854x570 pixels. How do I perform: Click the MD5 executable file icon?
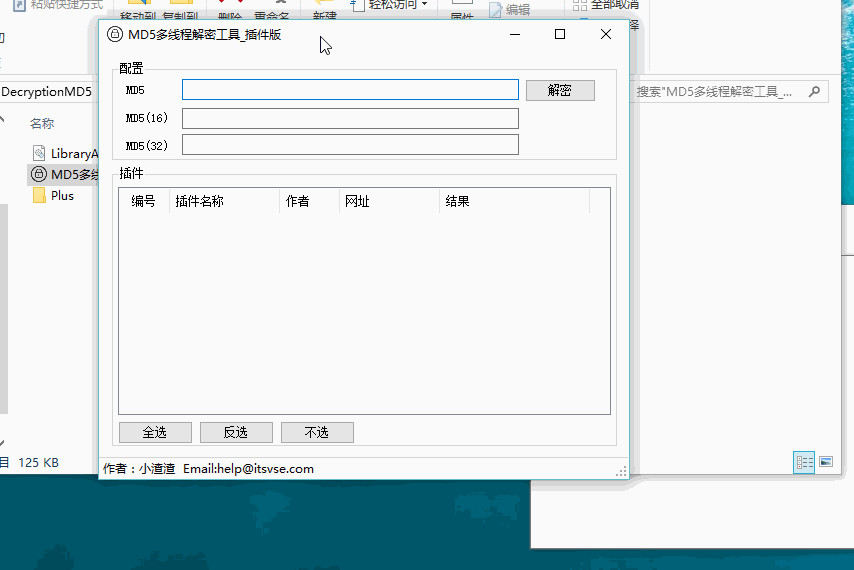[39, 174]
